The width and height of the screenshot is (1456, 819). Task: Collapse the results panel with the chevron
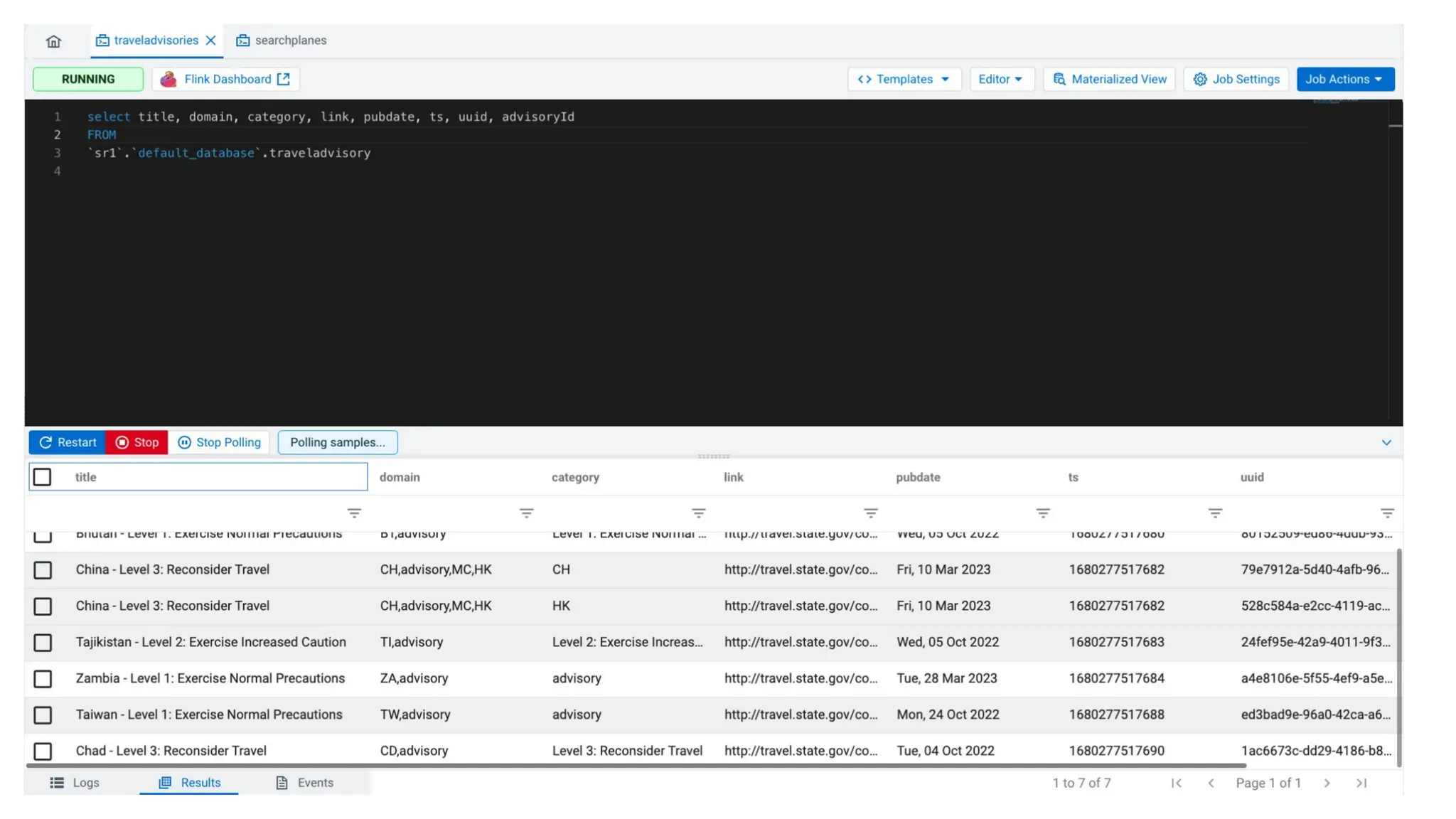pyautogui.click(x=1386, y=442)
